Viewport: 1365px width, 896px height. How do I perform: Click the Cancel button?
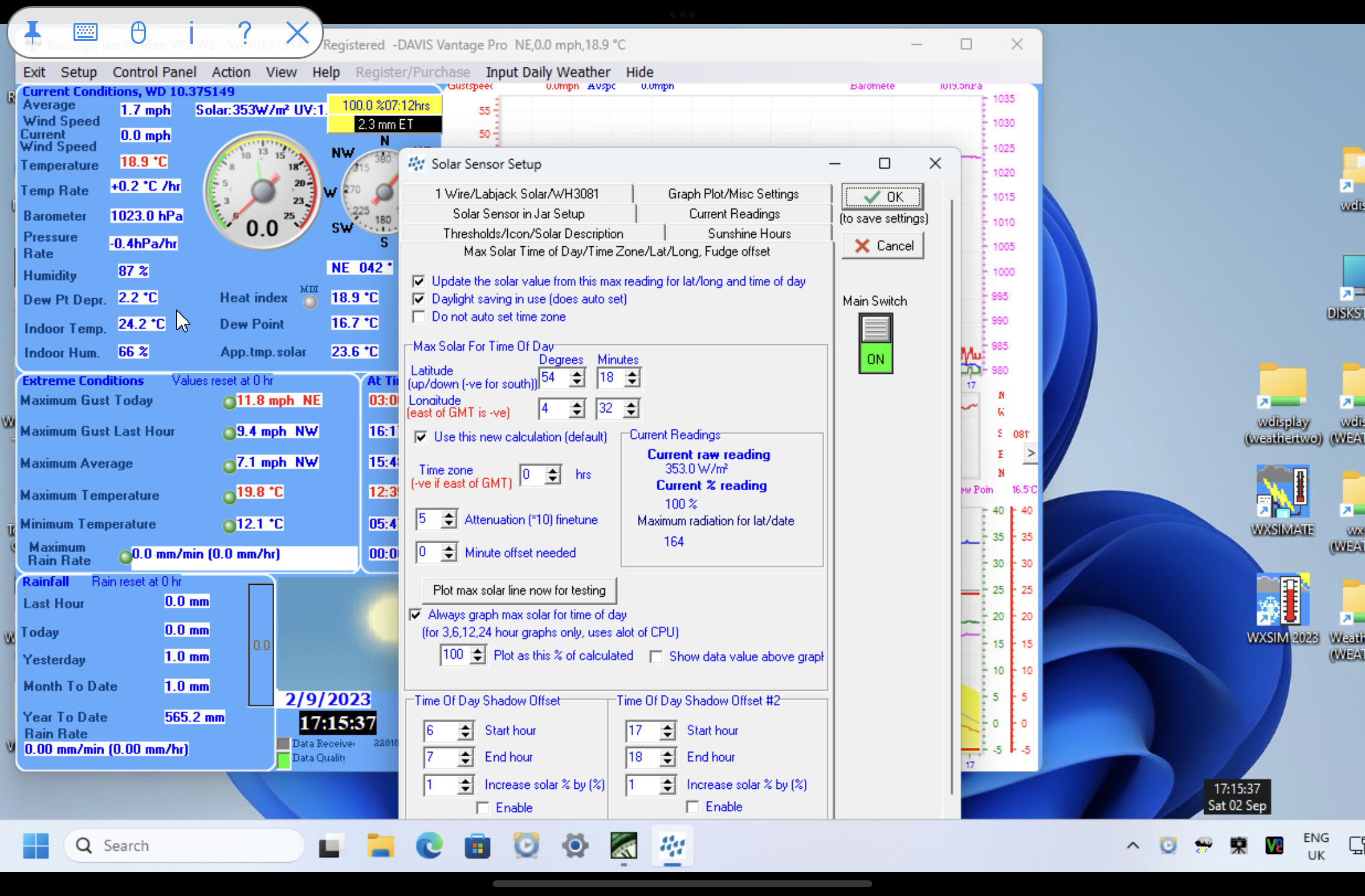(x=882, y=246)
